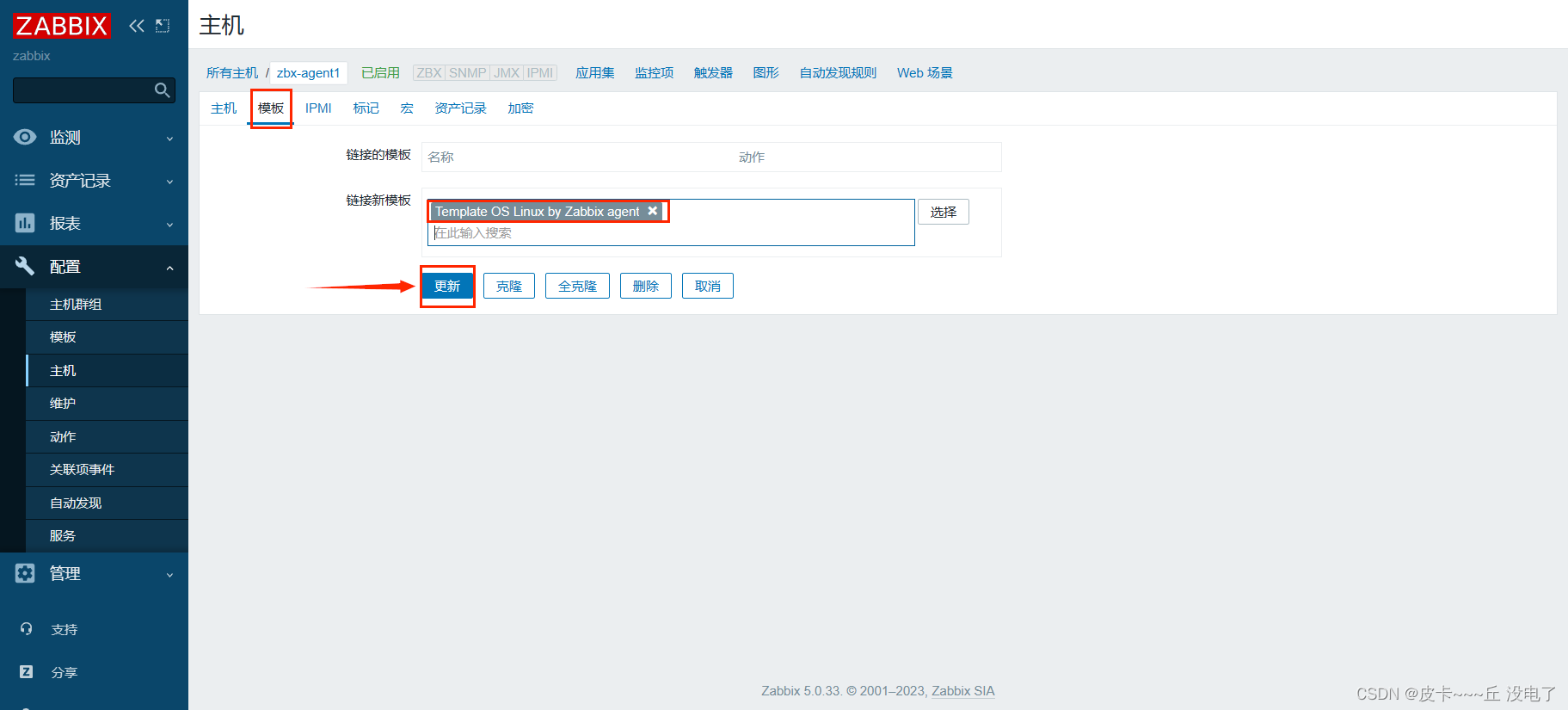The image size is (1568, 710).
Task: Open the 监控项 link
Action: [x=655, y=72]
